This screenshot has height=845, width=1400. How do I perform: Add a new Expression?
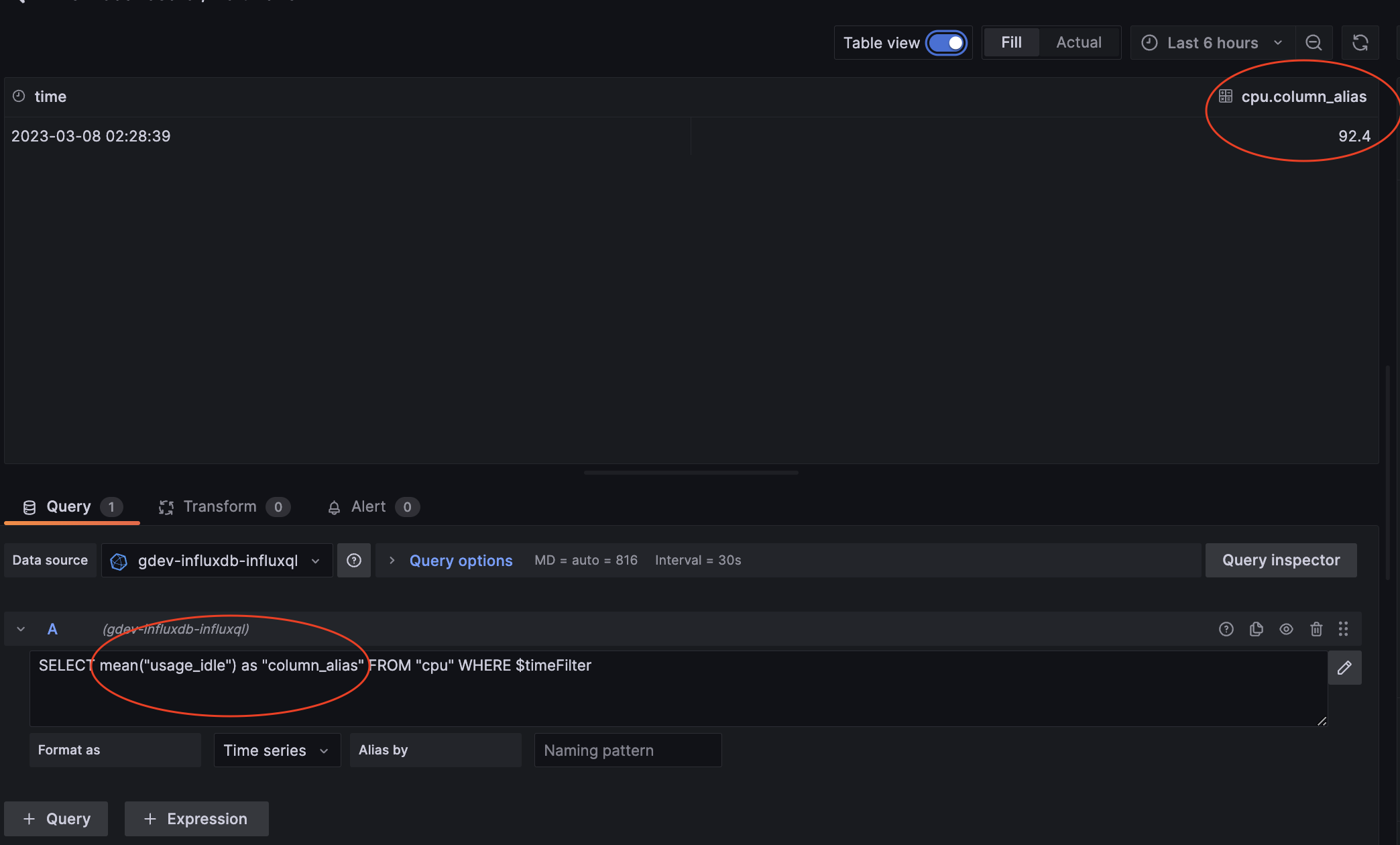[196, 818]
